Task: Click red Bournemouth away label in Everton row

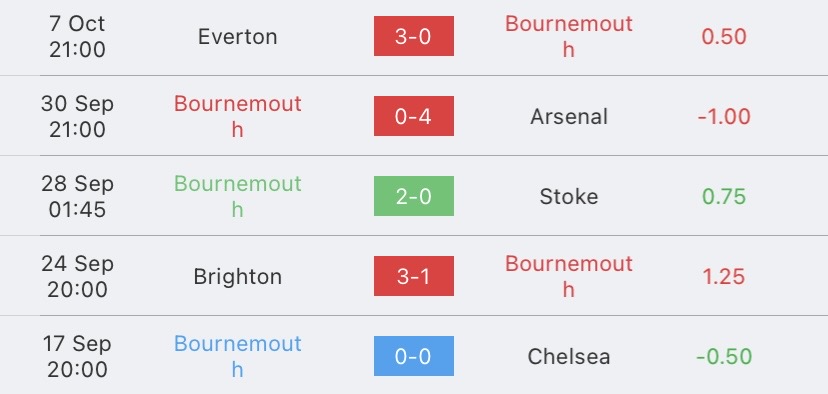Action: click(569, 36)
